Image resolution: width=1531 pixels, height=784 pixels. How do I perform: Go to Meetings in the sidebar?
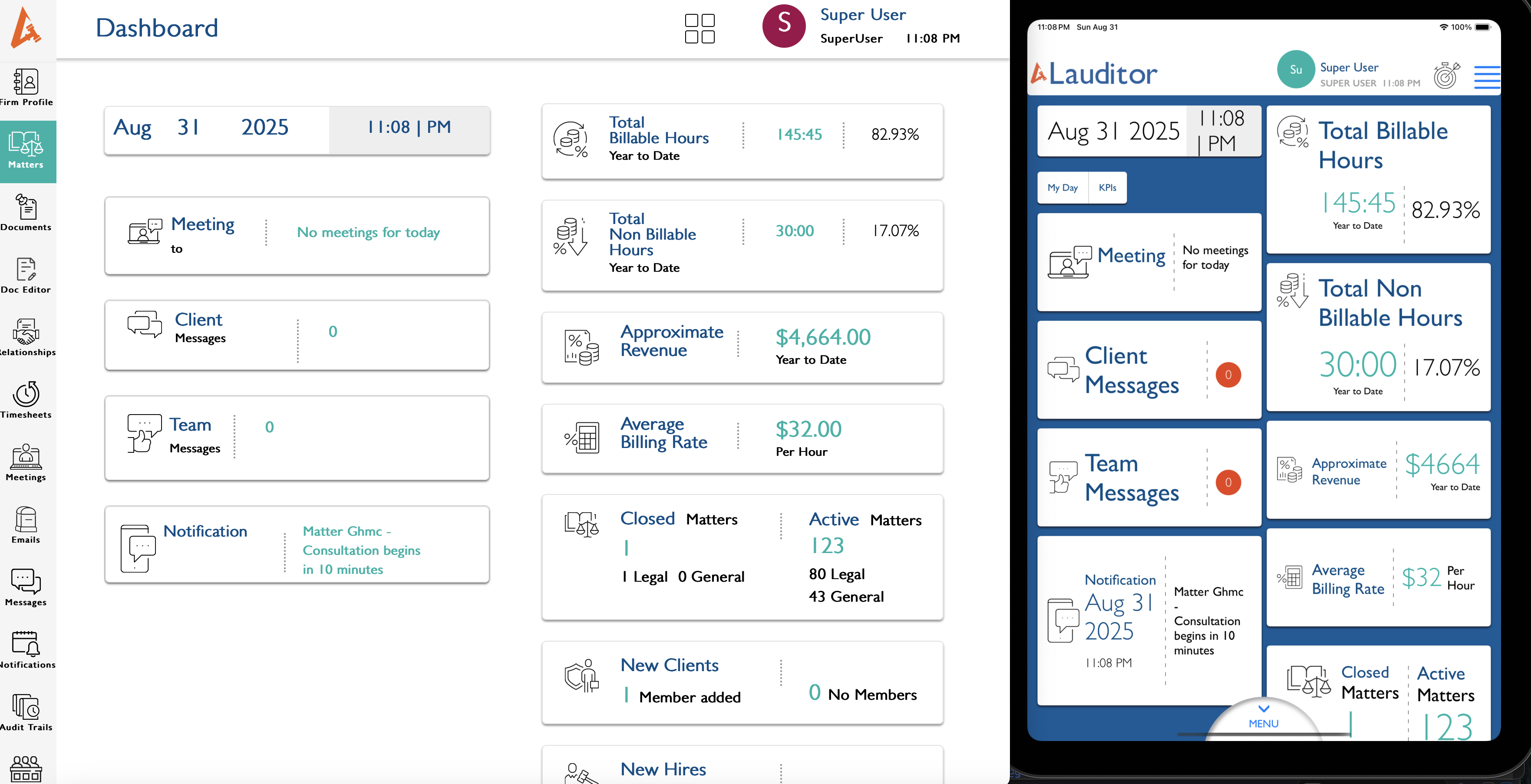(x=26, y=462)
